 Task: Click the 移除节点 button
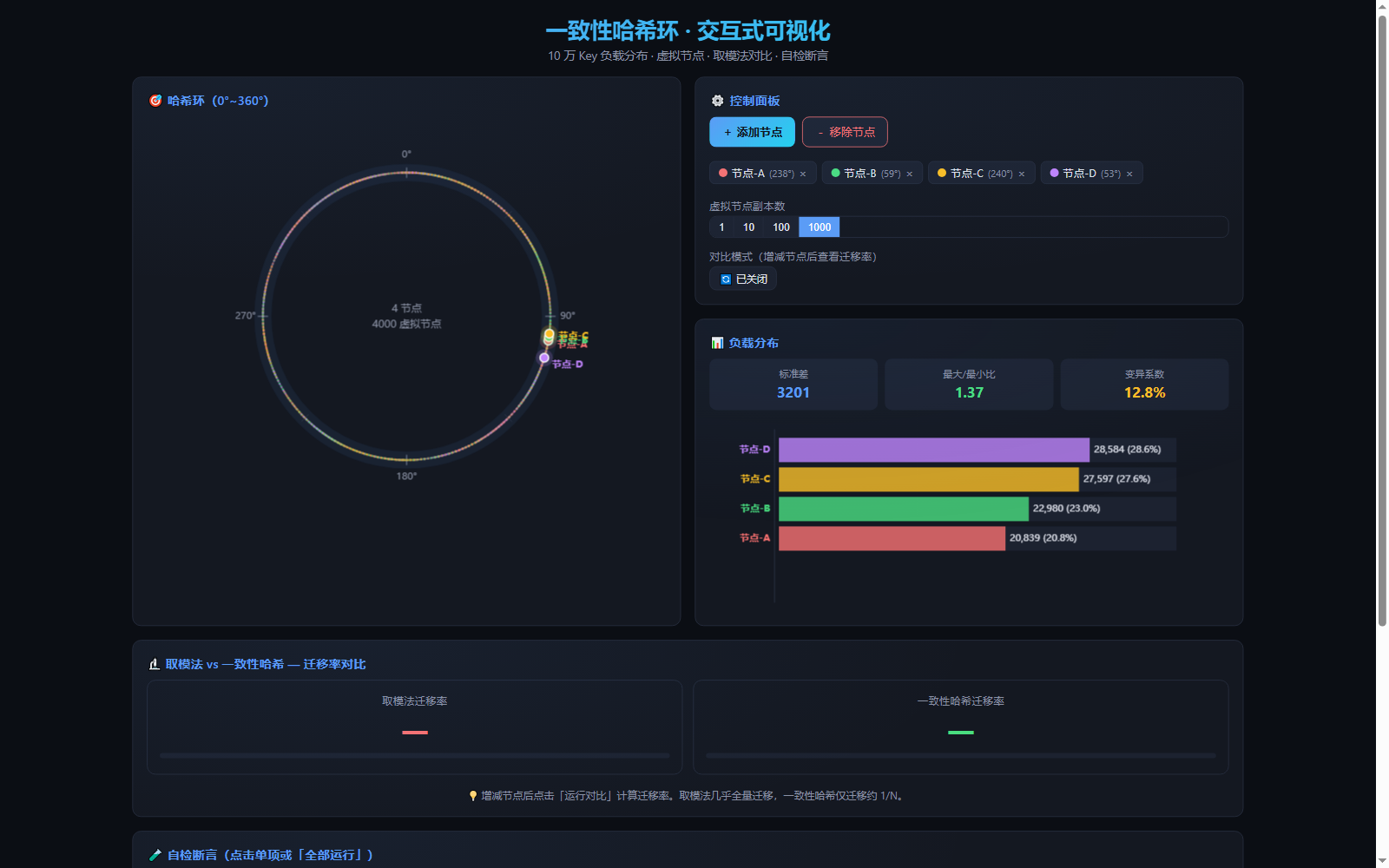point(845,132)
